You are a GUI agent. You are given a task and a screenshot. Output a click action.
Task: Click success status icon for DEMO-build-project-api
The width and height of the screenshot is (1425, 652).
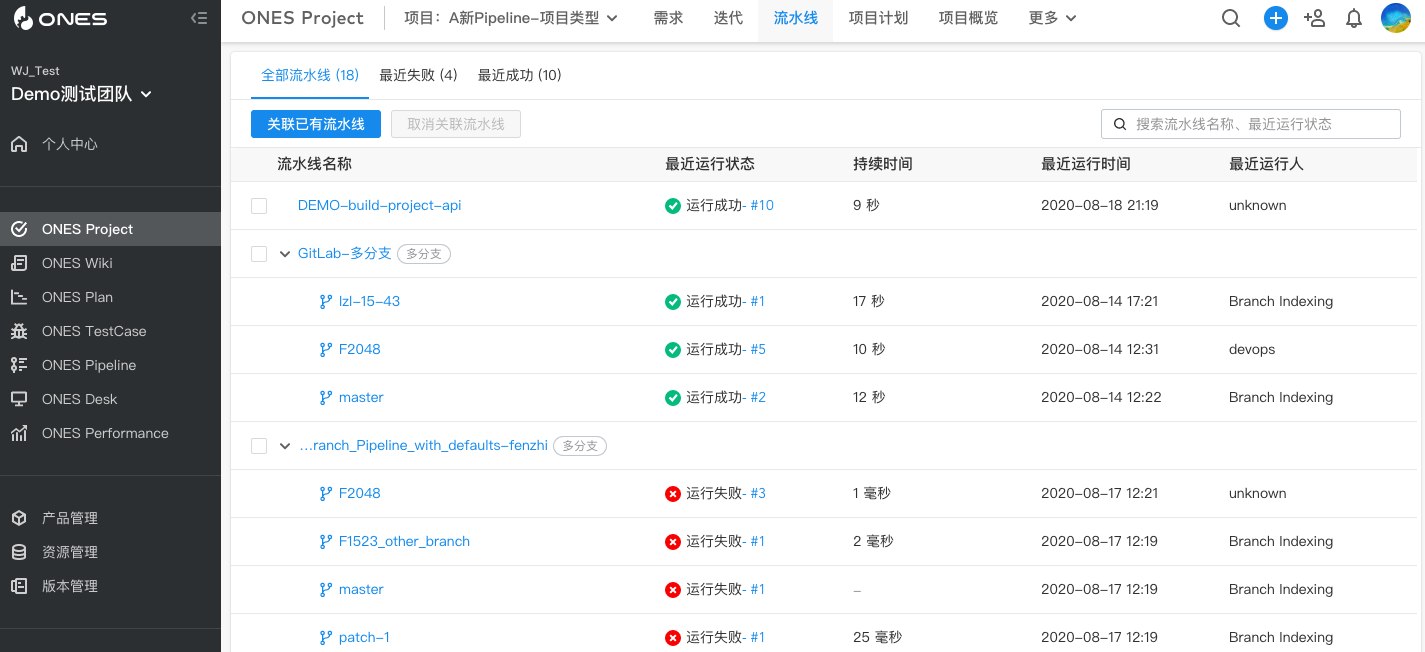click(x=673, y=205)
